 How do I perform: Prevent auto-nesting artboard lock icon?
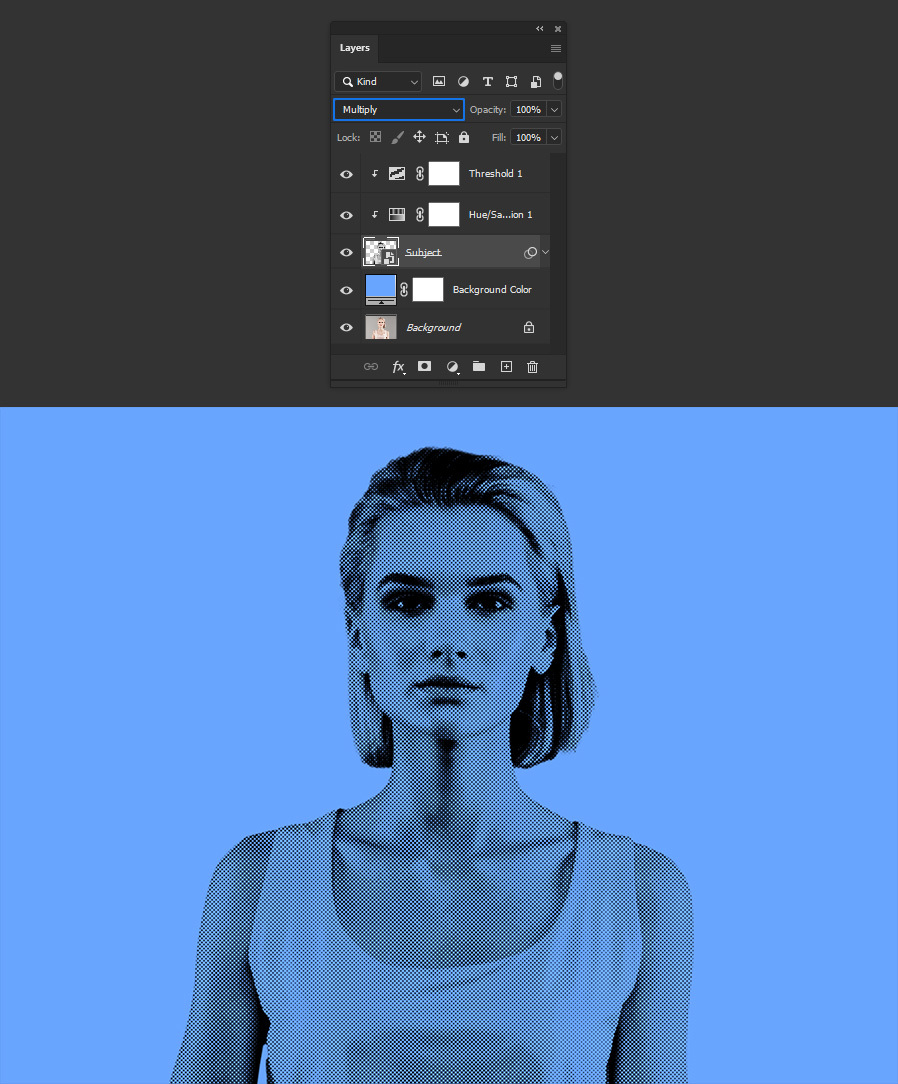click(442, 138)
